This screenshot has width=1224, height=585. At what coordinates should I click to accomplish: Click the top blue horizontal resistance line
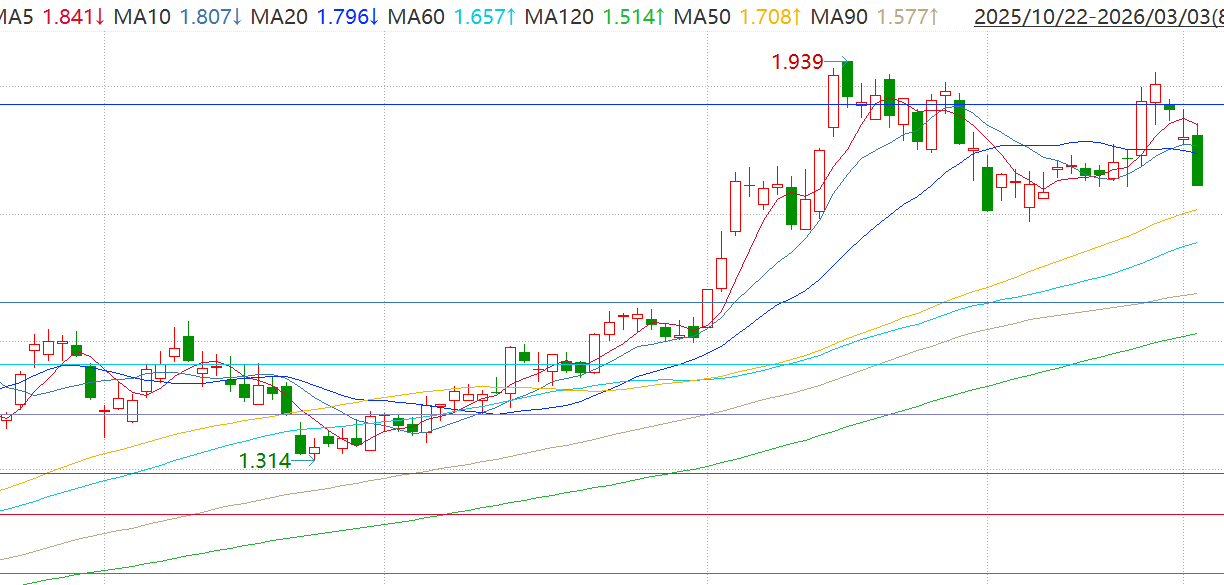coord(600,104)
